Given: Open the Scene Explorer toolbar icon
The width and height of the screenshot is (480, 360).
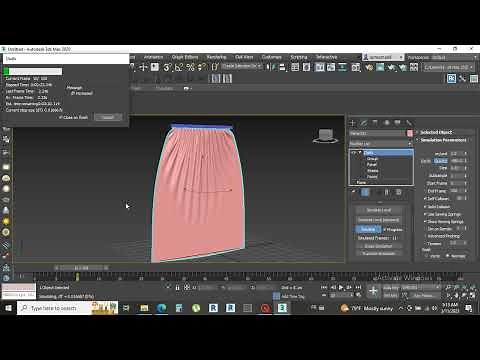Looking at the screenshot, I should coord(295,67).
